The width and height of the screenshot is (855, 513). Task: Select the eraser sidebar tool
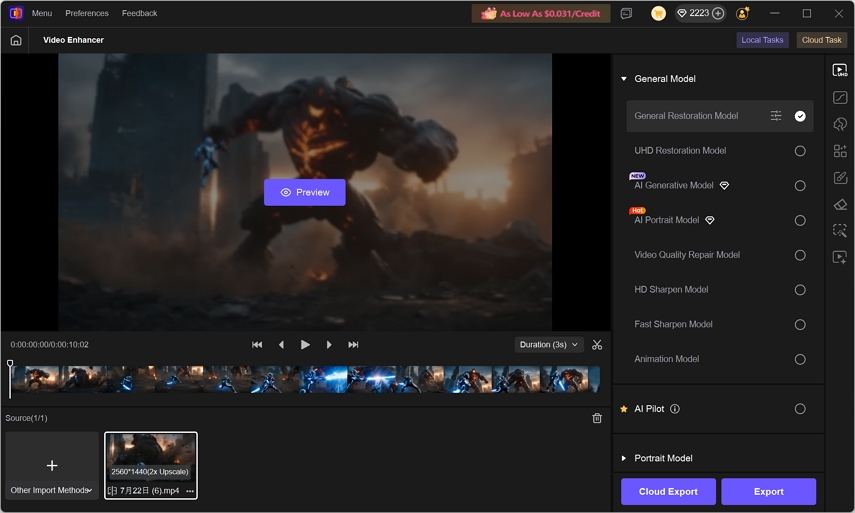(x=840, y=204)
